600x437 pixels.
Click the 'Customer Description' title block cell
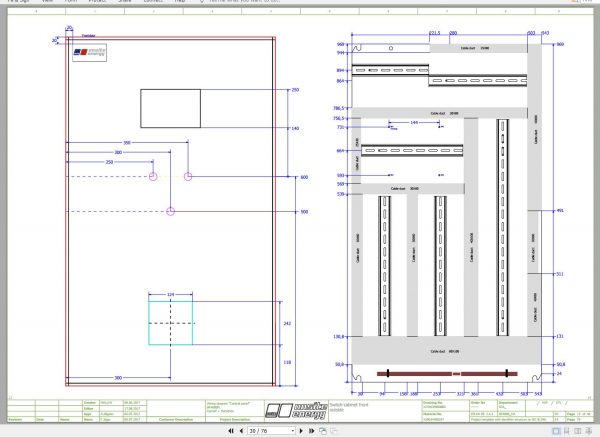pyautogui.click(x=176, y=420)
